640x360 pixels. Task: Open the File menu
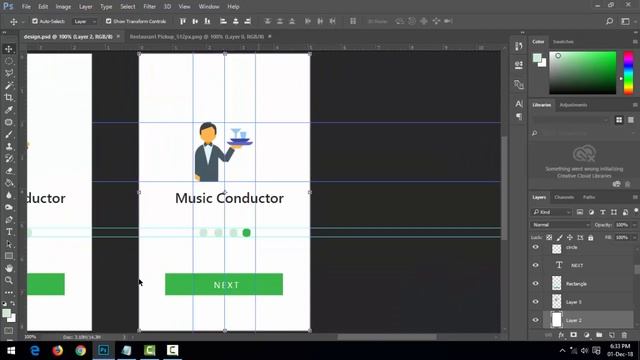[x=26, y=7]
